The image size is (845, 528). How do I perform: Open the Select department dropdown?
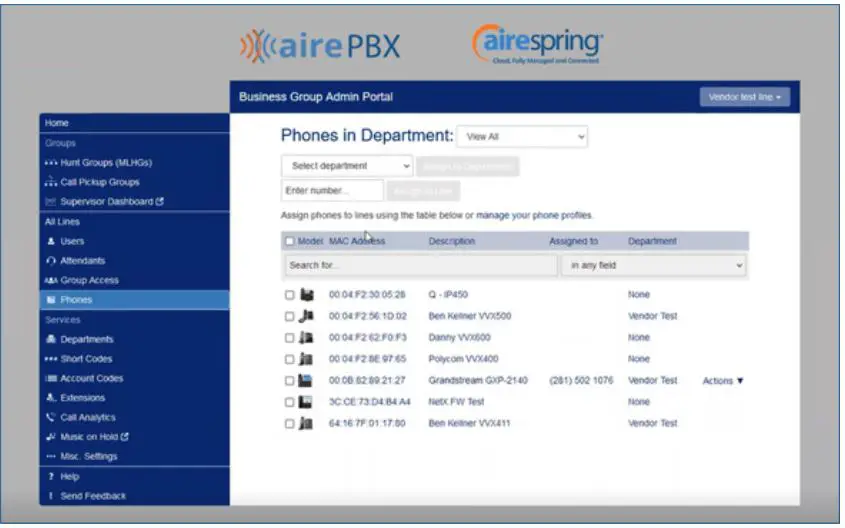(x=347, y=166)
